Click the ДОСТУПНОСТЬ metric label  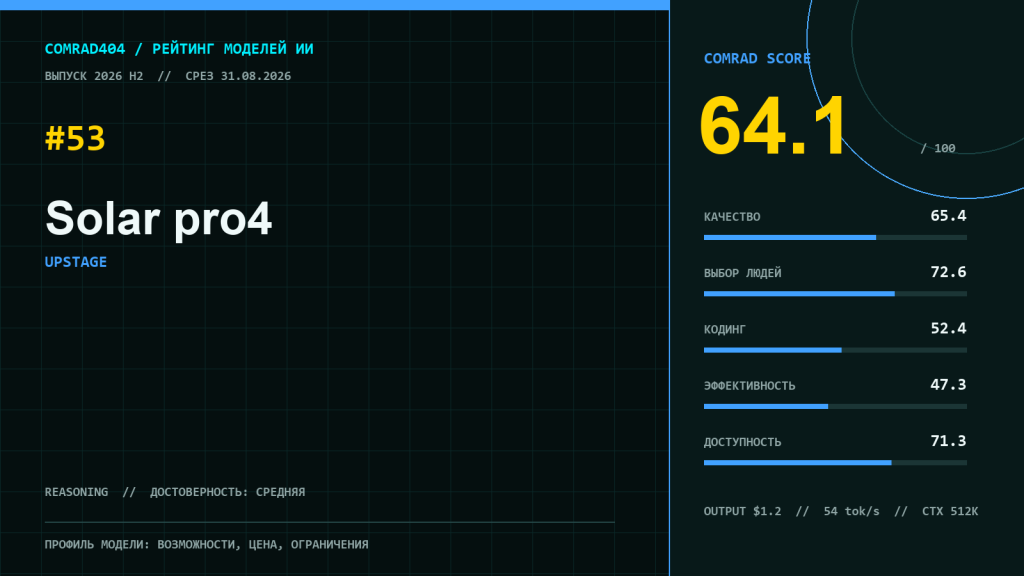click(743, 442)
